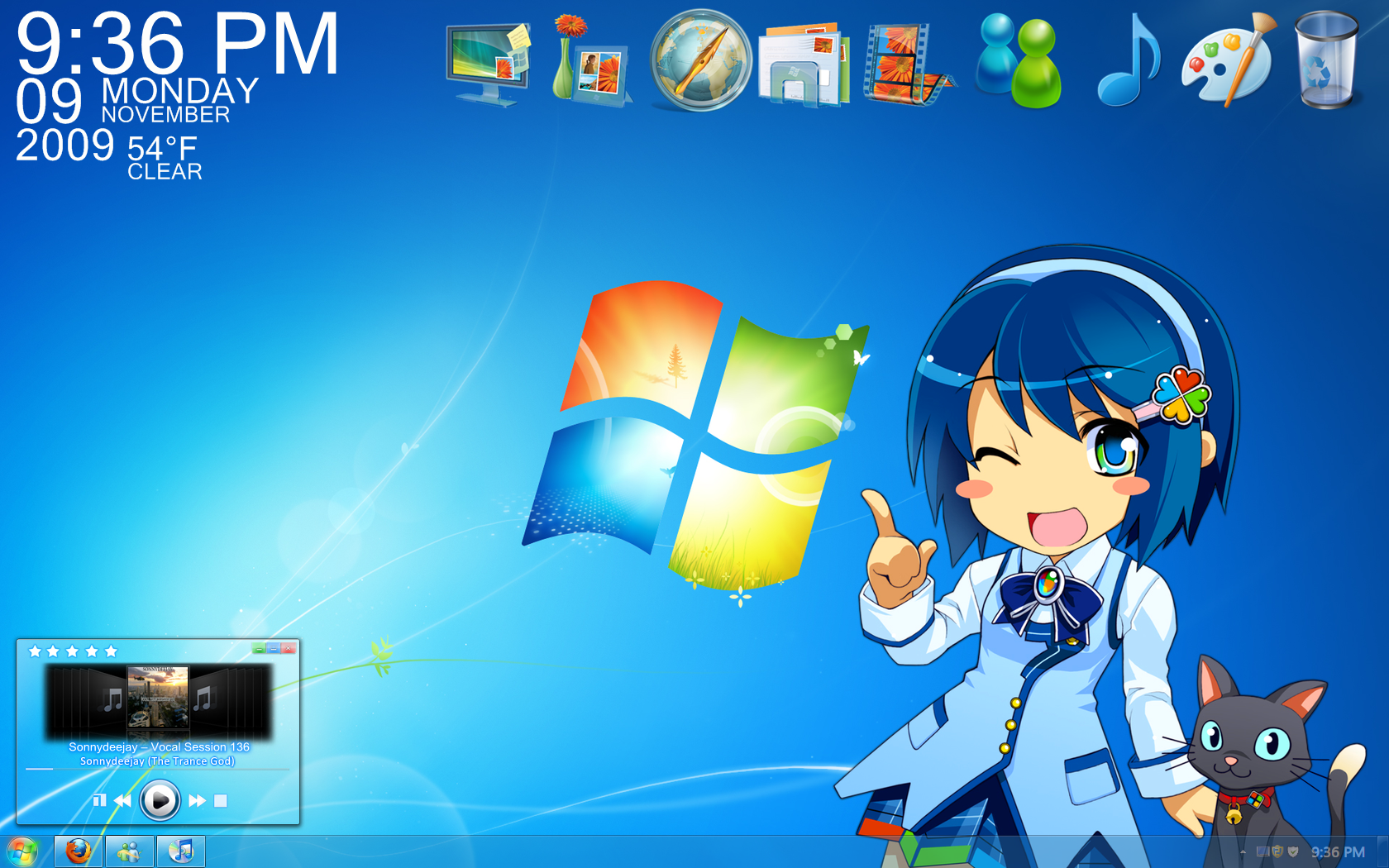Set rating to two stars
Viewport: 1389px width, 868px height.
53,651
